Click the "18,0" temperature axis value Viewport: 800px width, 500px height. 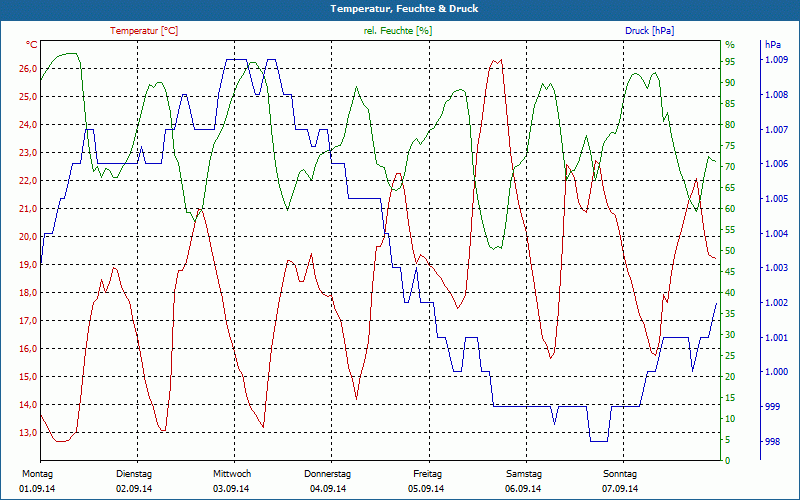(x=28, y=293)
